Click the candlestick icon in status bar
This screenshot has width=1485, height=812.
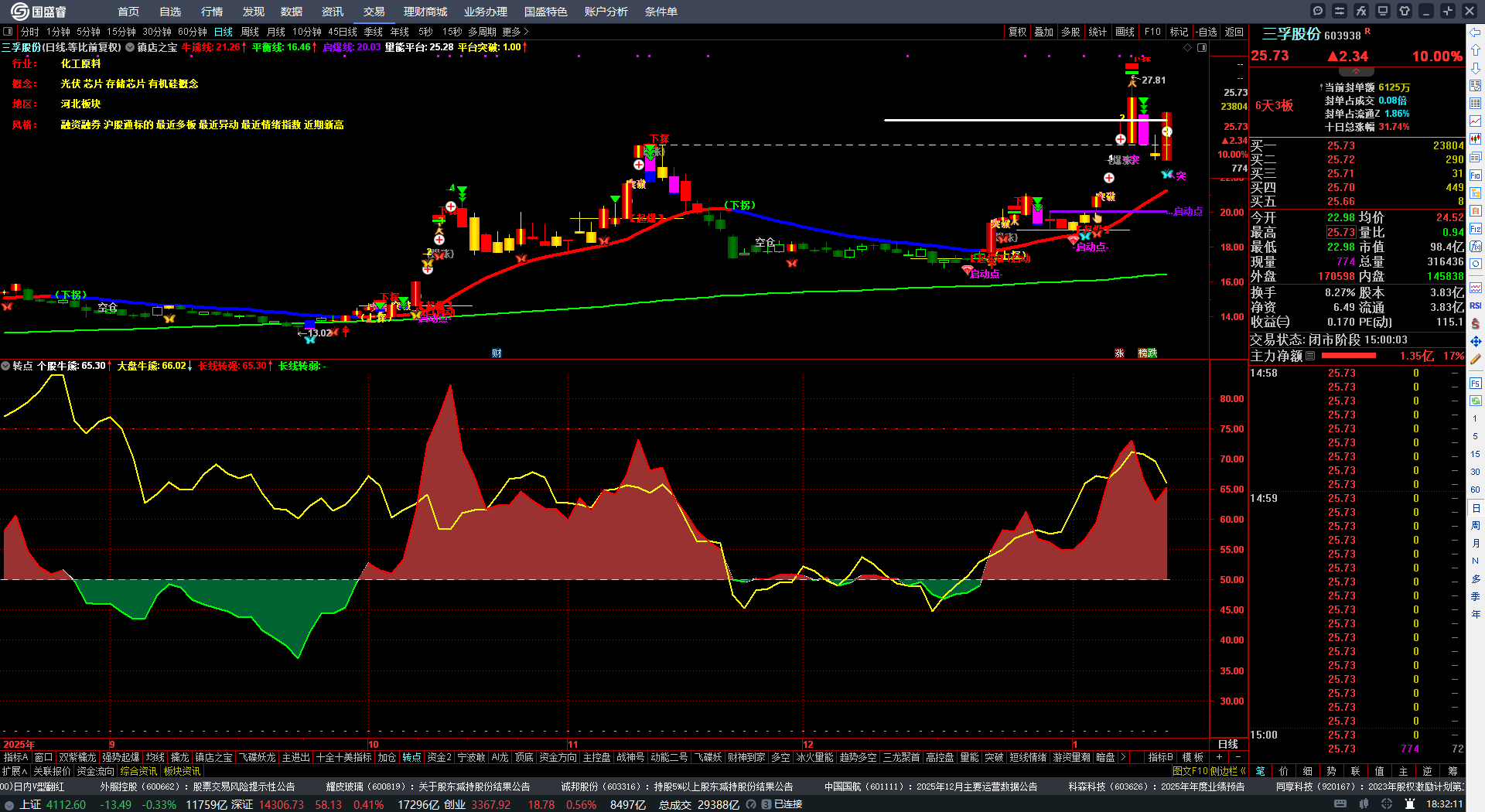click(x=1365, y=804)
